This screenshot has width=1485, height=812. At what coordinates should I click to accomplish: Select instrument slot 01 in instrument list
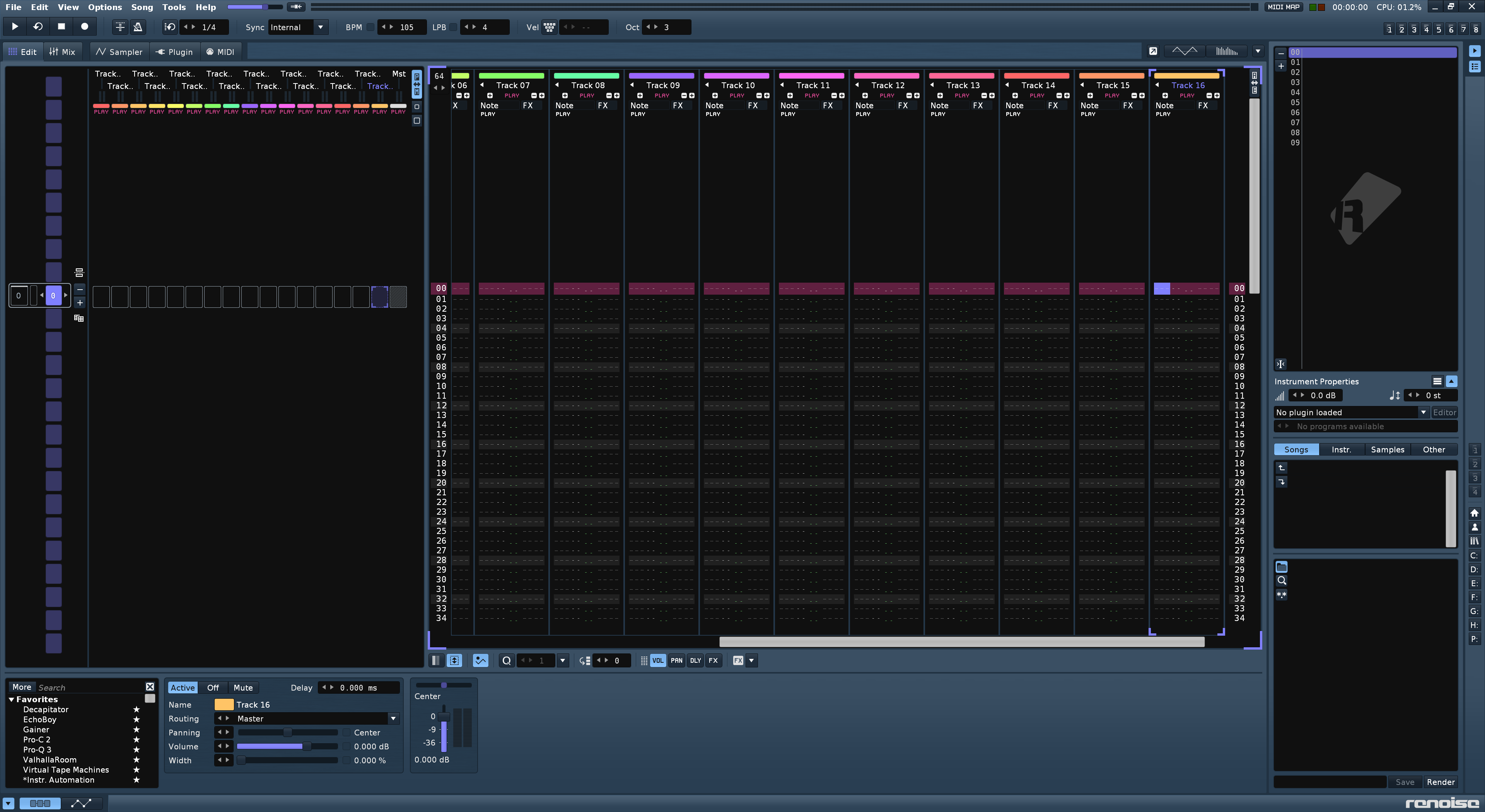click(x=1373, y=62)
